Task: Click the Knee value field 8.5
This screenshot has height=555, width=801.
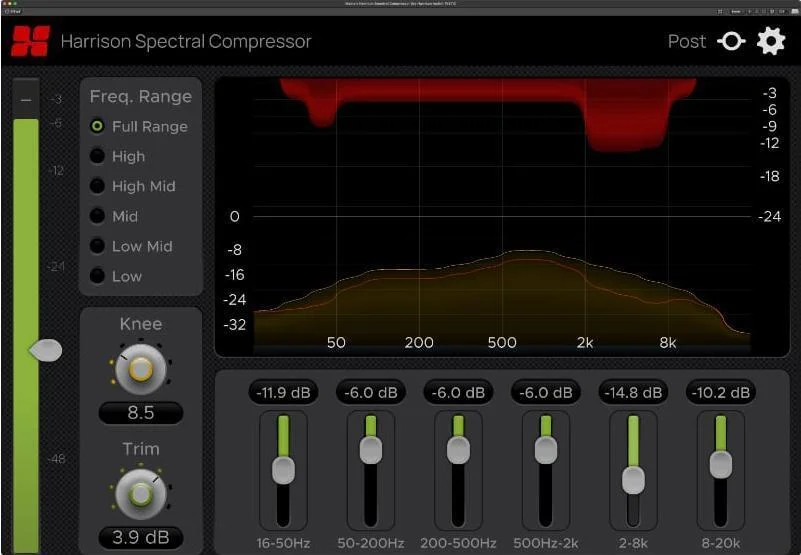Action: tap(140, 412)
